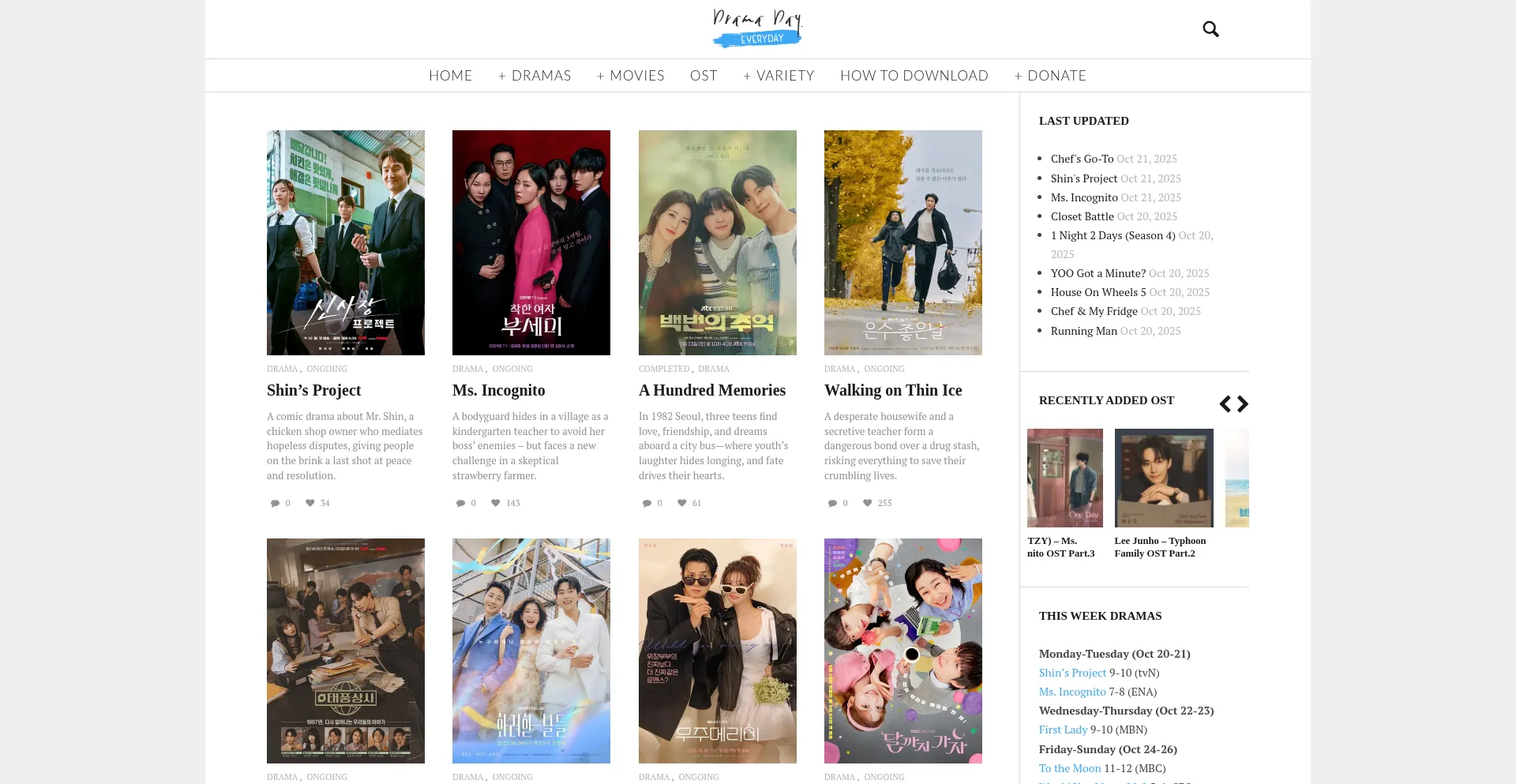Expand the Variety menu

tap(779, 76)
